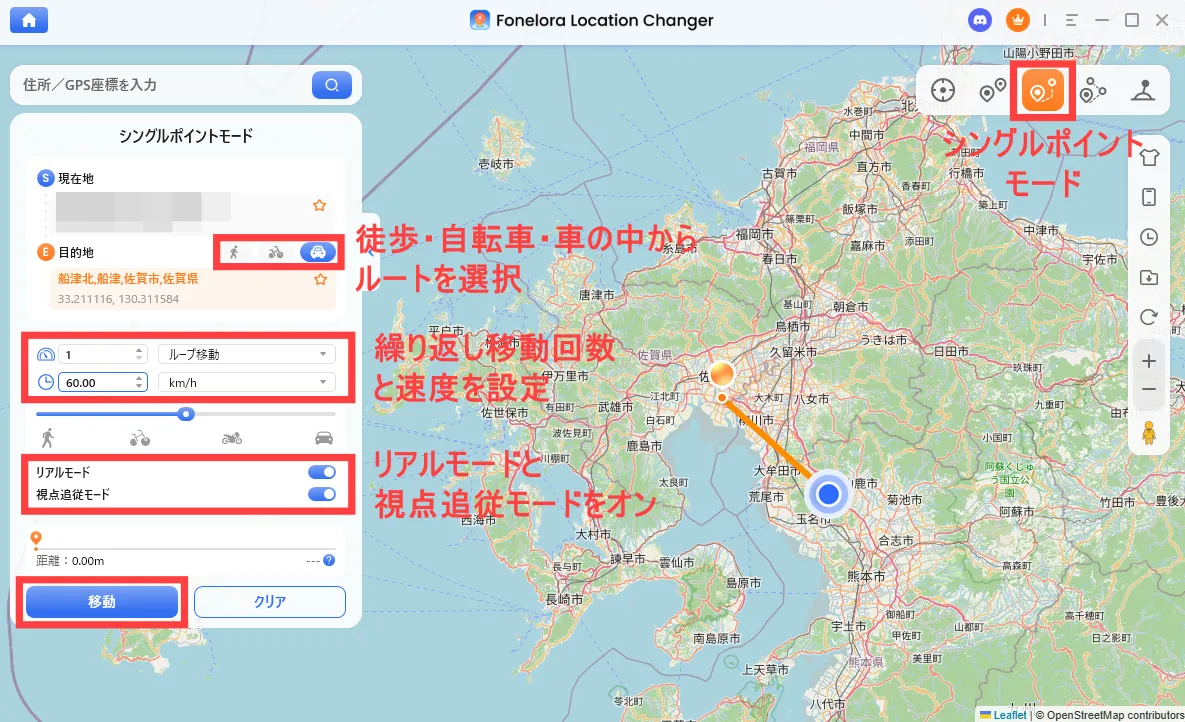The width and height of the screenshot is (1185, 722).
Task: Select the joystick mode icon
Action: click(x=1143, y=91)
